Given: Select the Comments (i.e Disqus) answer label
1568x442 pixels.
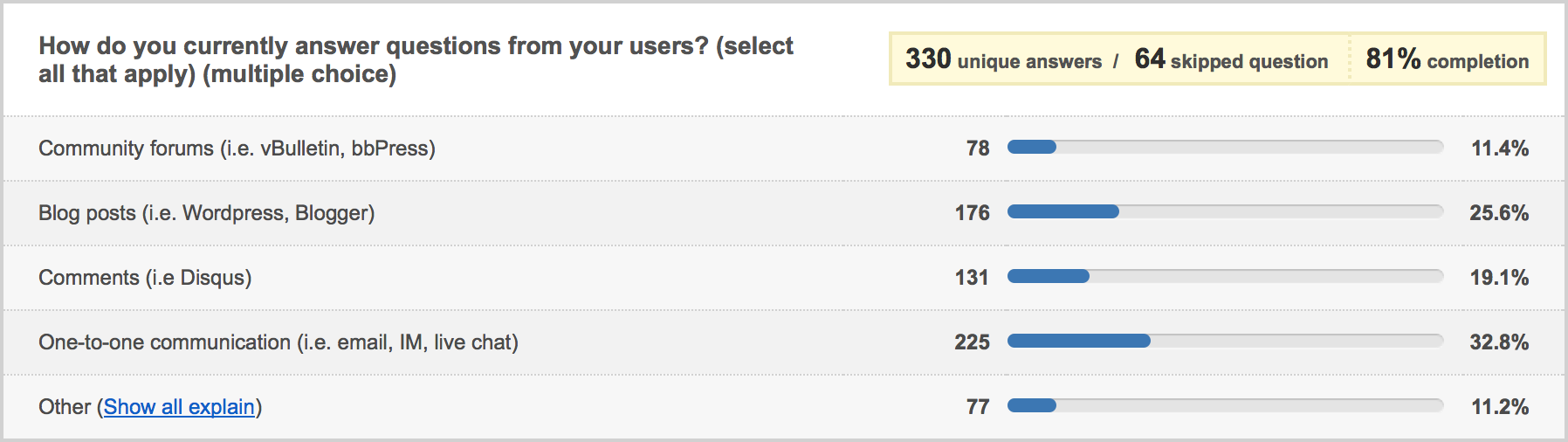Looking at the screenshot, I should pos(145,278).
